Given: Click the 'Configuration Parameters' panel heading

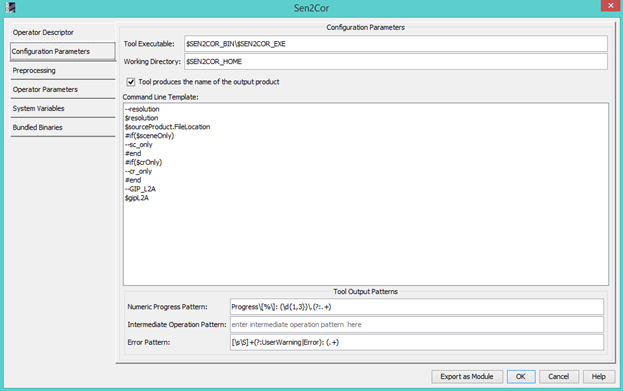Looking at the screenshot, I should (x=366, y=27).
